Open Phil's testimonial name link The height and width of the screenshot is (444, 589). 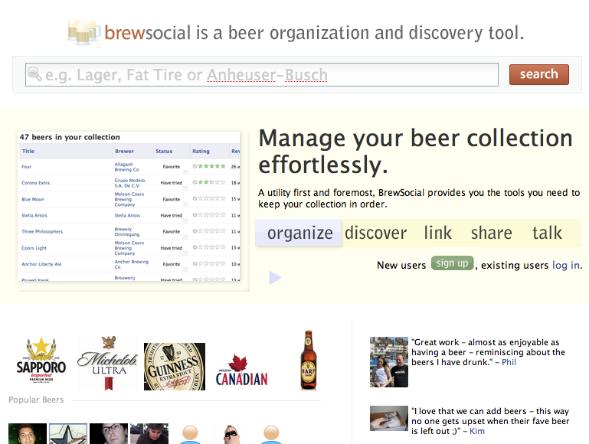509,362
